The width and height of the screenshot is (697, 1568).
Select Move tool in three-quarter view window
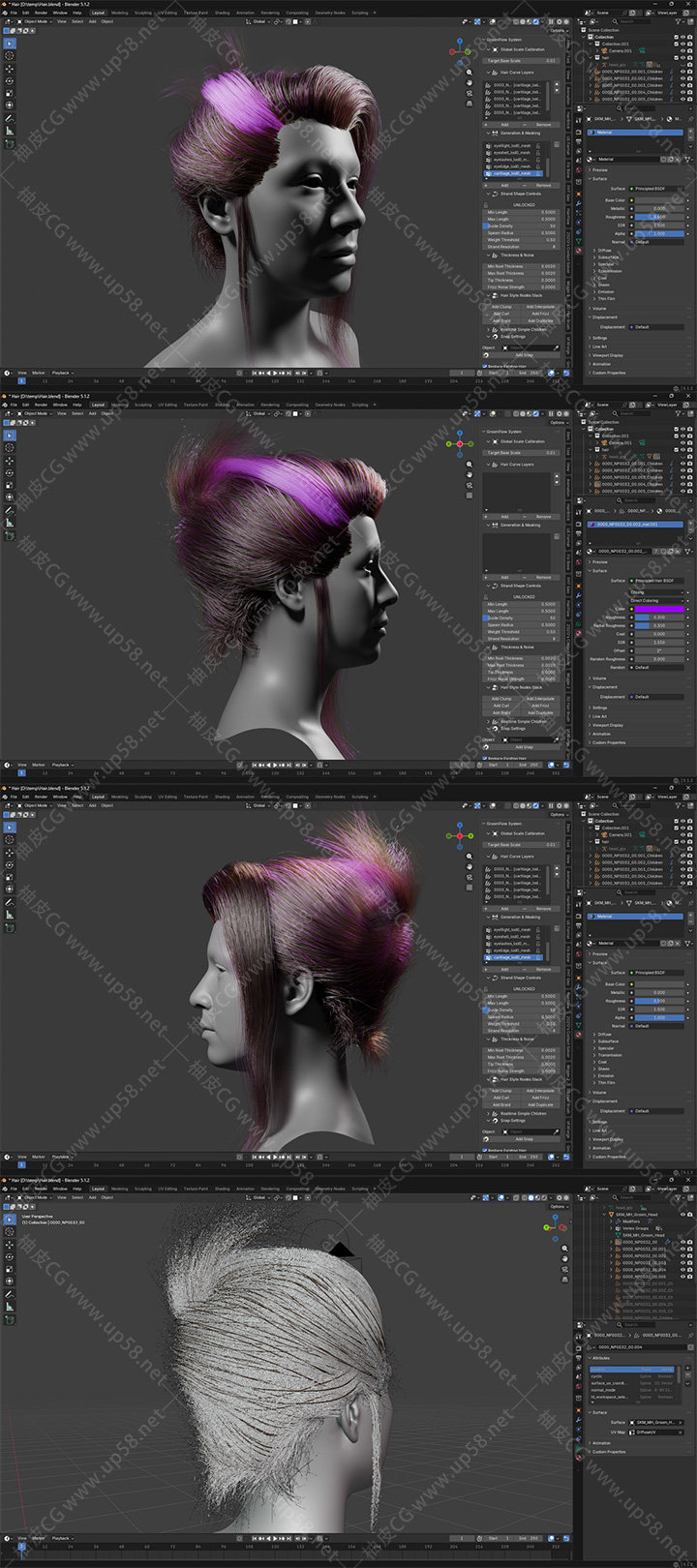click(10, 69)
